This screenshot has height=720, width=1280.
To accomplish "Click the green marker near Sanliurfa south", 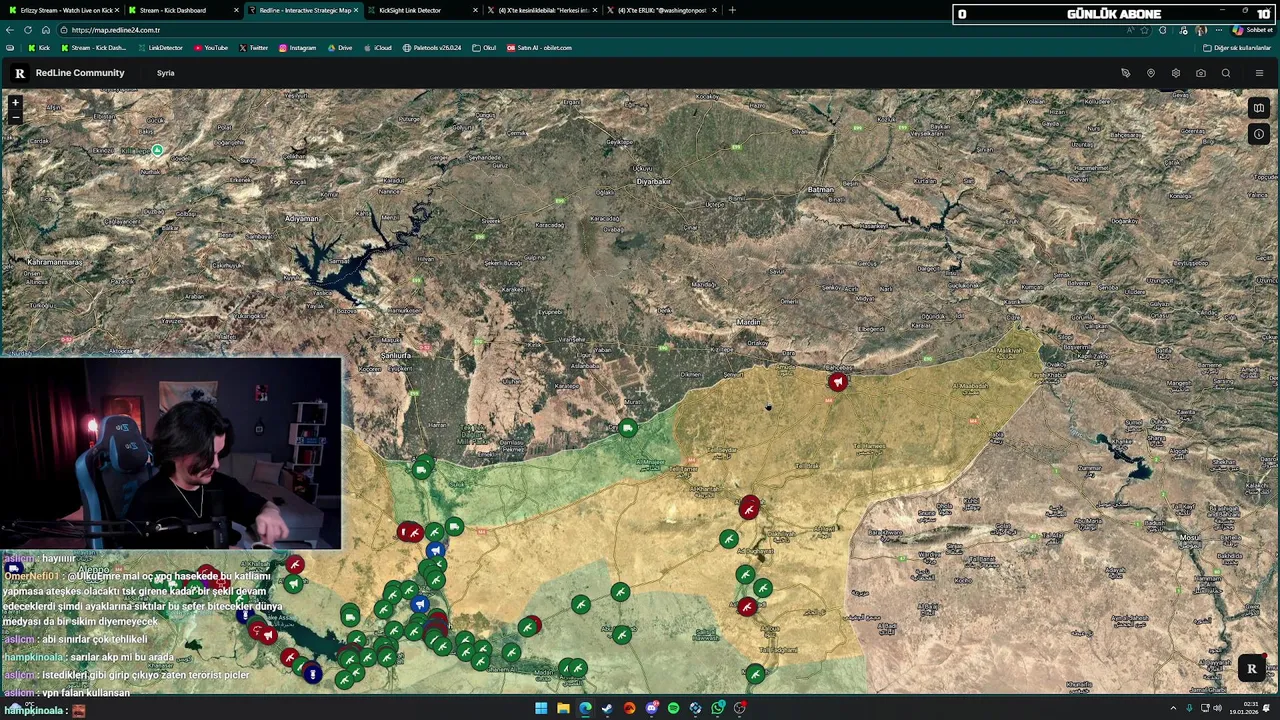I will pyautogui.click(x=422, y=469).
